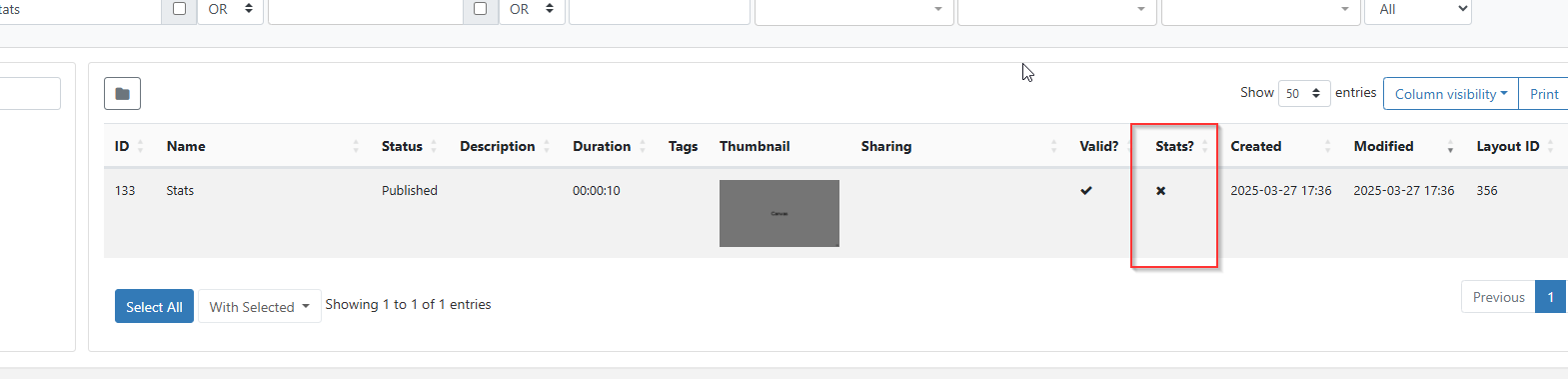Click the Tags column header
The width and height of the screenshot is (1568, 379).
coord(684,146)
